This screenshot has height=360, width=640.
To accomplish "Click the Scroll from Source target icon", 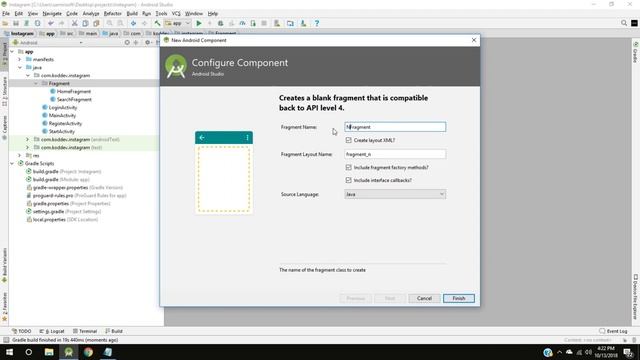I will coord(127,42).
